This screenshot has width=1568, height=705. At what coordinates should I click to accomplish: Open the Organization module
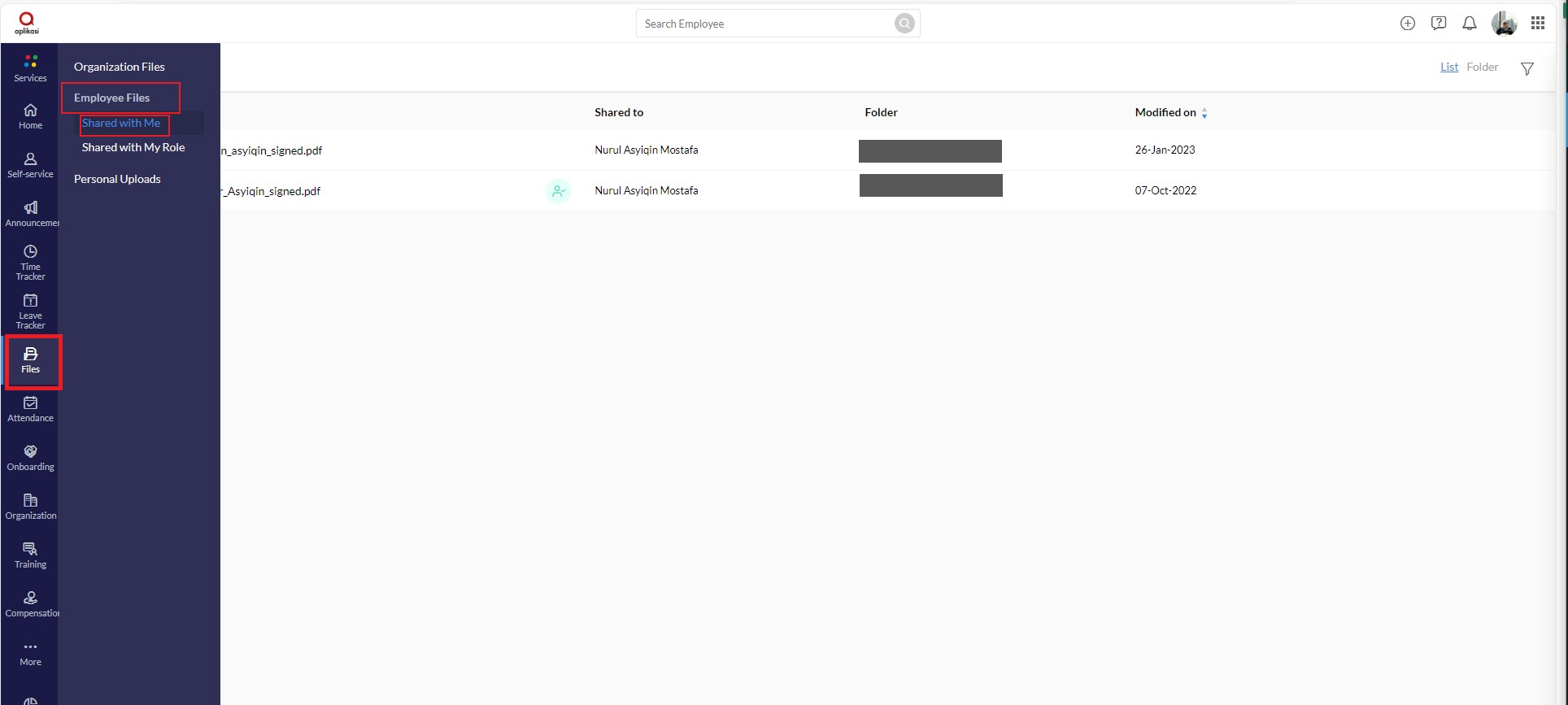pyautogui.click(x=30, y=507)
